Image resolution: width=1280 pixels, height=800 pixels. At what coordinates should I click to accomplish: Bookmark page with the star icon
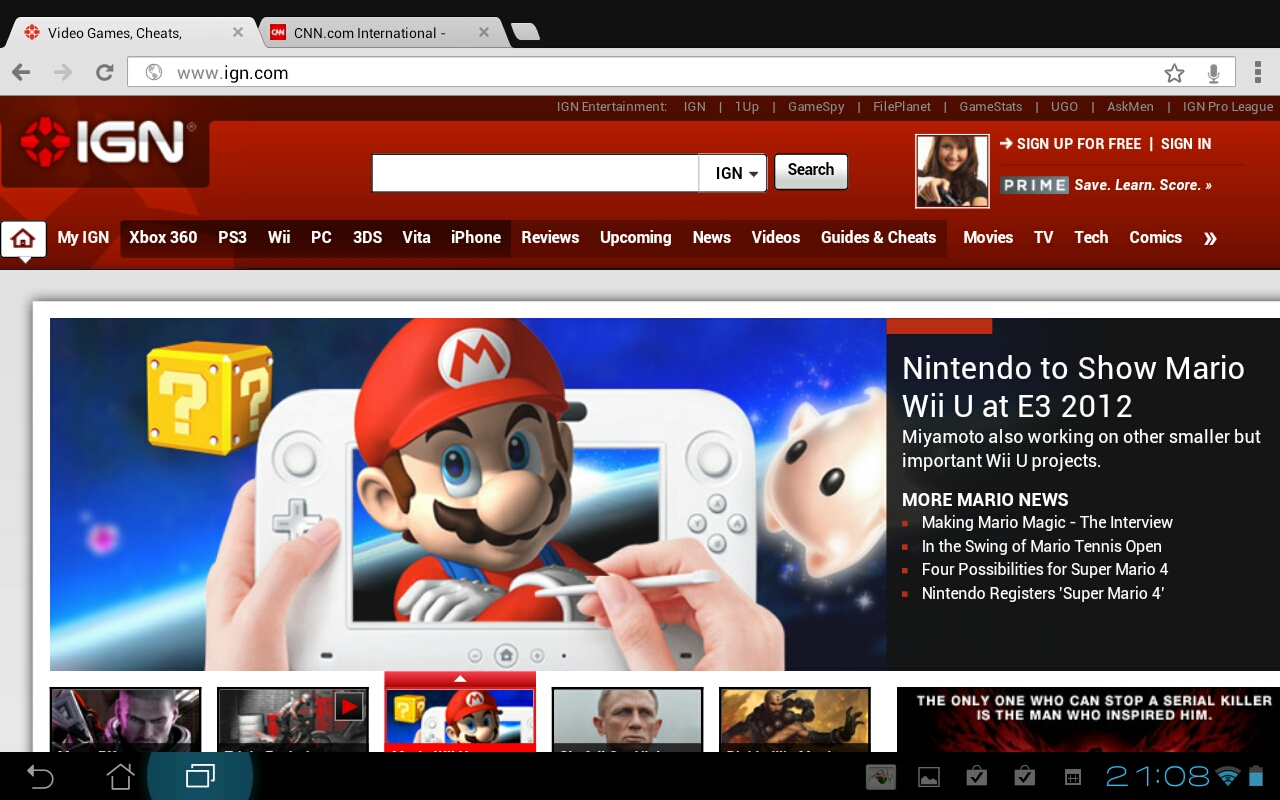click(x=1174, y=73)
